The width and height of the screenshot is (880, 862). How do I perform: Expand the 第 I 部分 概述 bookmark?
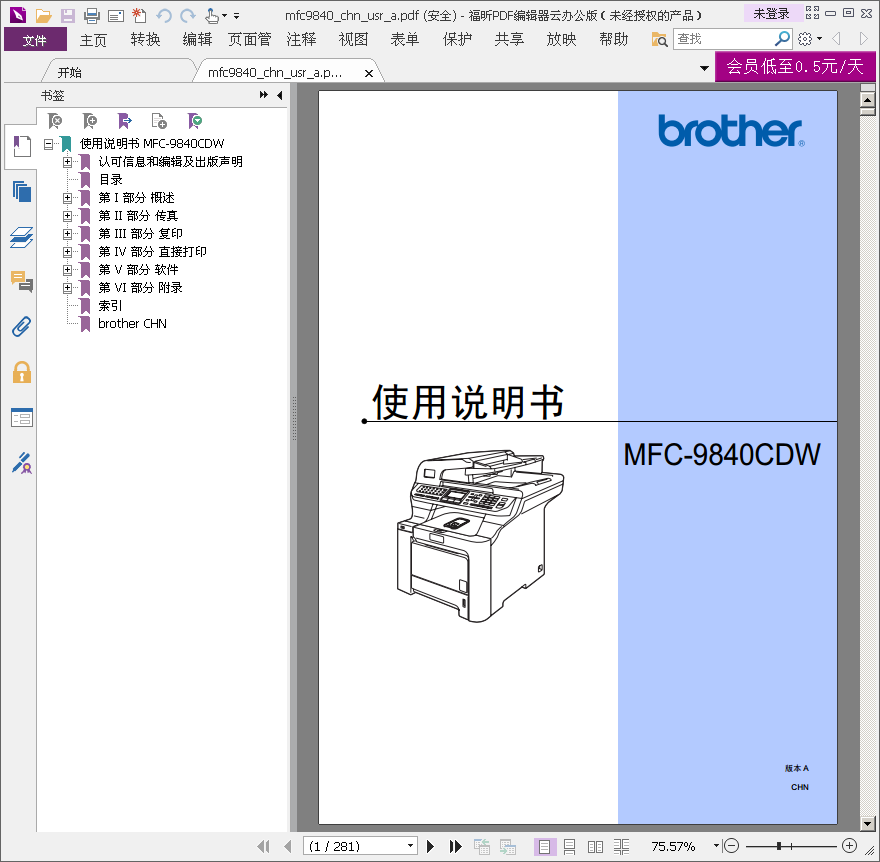67,198
